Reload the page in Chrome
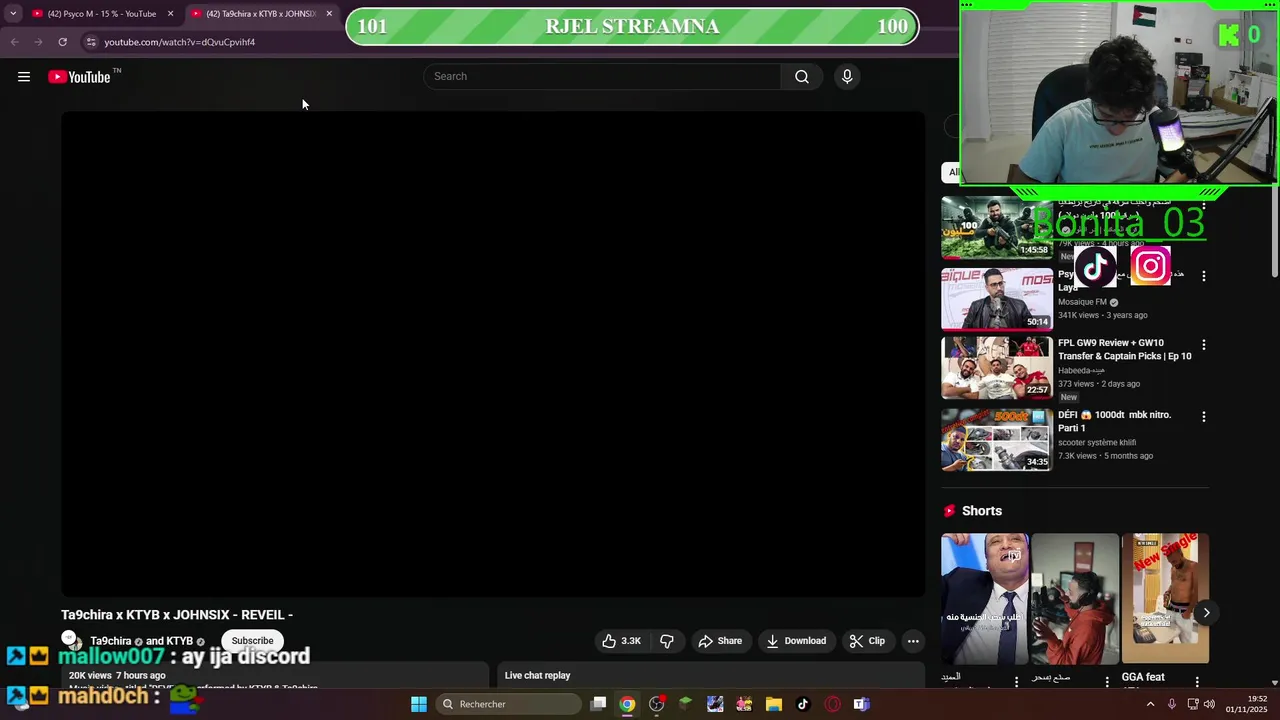1280x720 pixels. [62, 42]
